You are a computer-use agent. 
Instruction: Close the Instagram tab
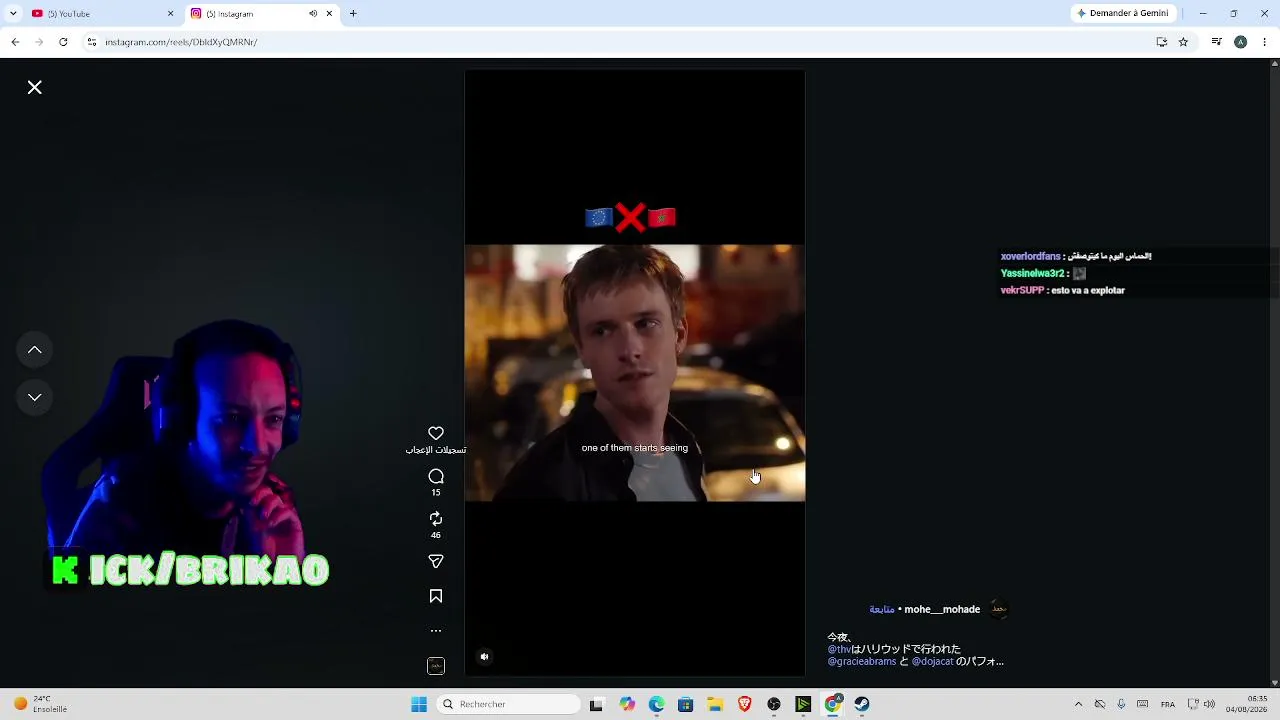click(329, 14)
